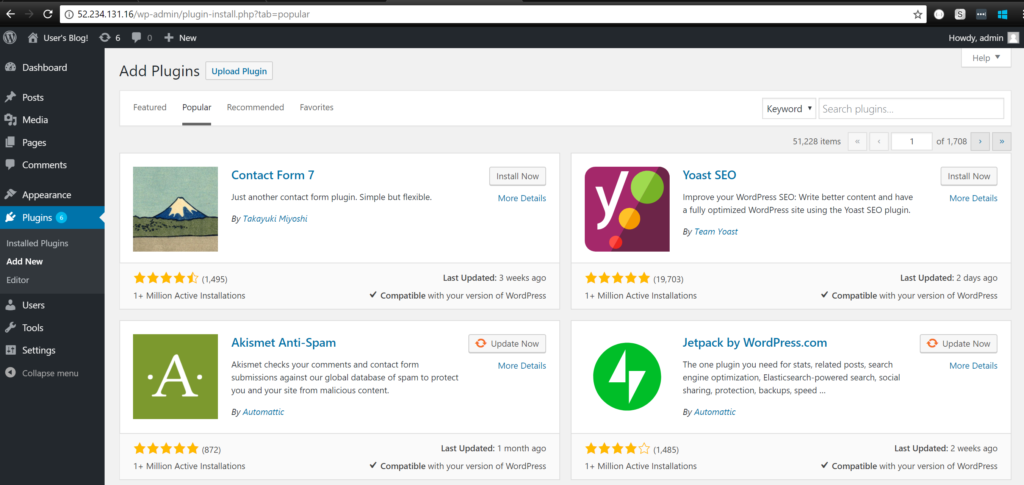Open author link Team Yoast
This screenshot has height=485, width=1024.
click(716, 232)
